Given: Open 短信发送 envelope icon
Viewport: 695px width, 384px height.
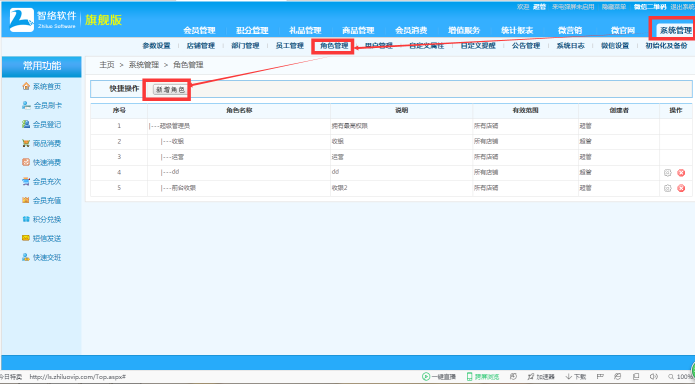Looking at the screenshot, I should point(26,239).
